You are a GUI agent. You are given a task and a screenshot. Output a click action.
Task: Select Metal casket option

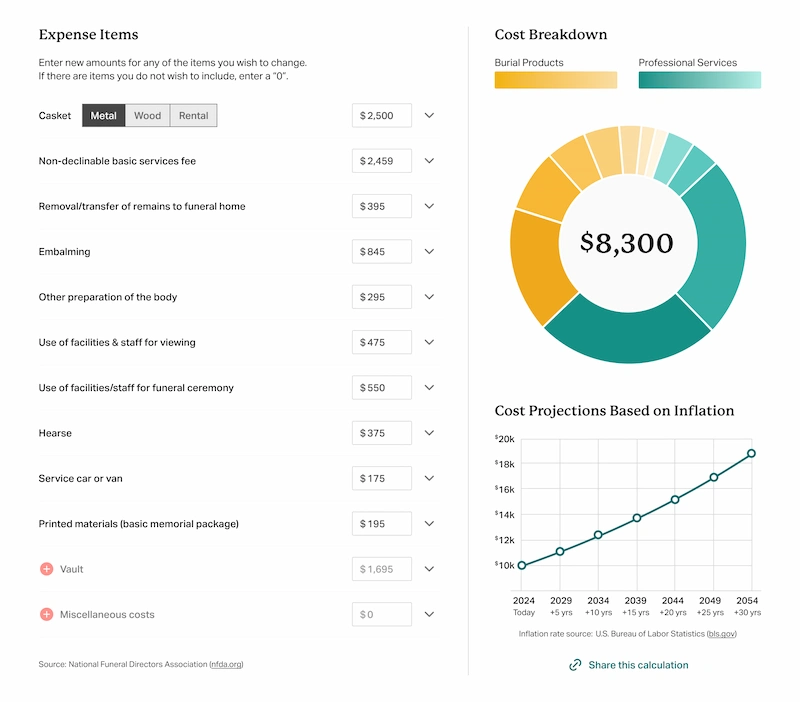[x=104, y=116]
